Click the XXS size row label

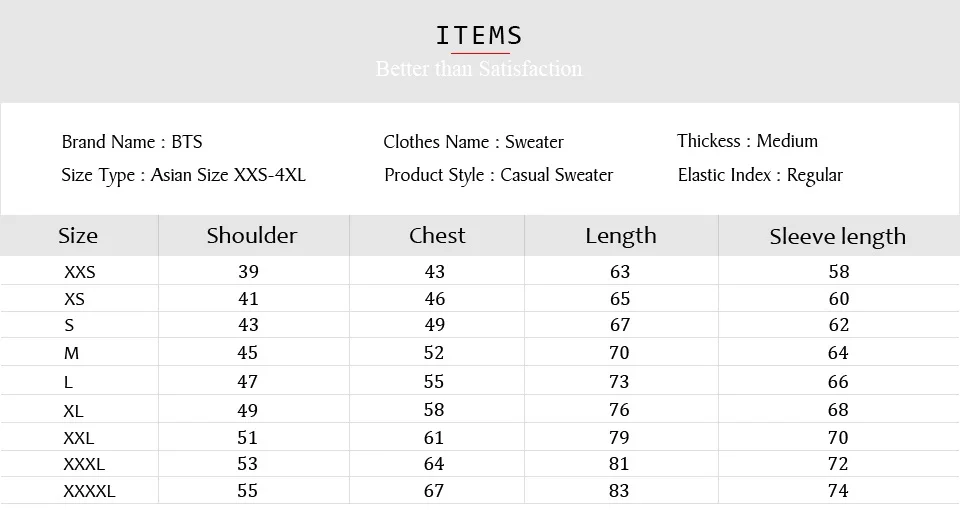click(x=80, y=272)
